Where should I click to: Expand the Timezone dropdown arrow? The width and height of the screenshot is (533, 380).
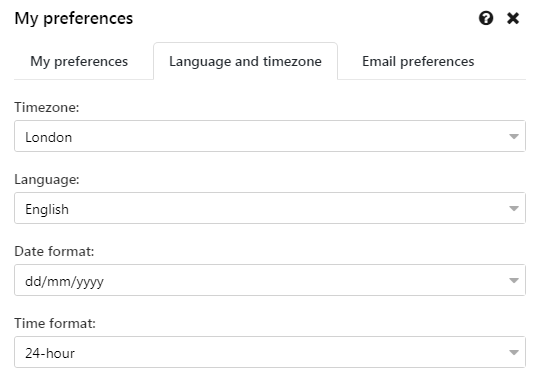pyautogui.click(x=514, y=136)
